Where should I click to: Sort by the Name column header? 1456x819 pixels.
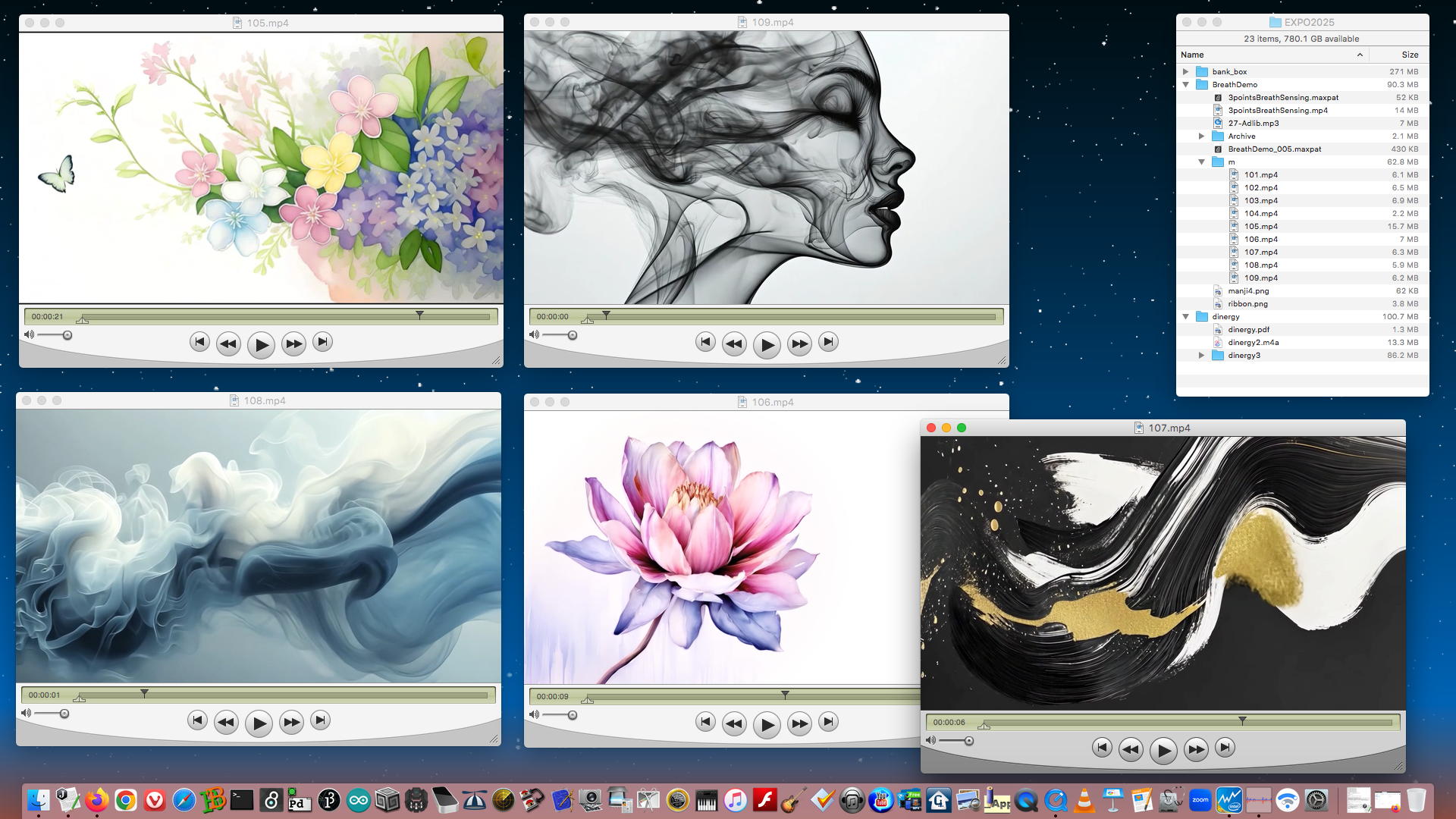click(1192, 55)
